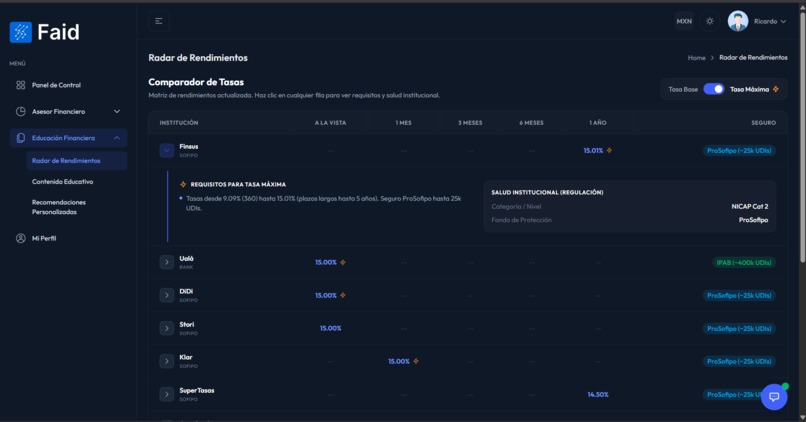This screenshot has width=806, height=422.
Task: Expand the SuperTasas row
Action: click(167, 394)
